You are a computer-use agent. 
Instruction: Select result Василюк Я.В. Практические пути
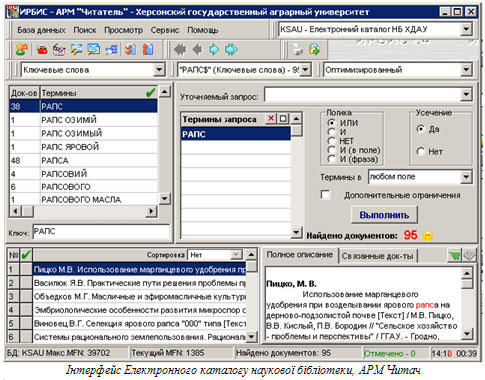pos(139,283)
